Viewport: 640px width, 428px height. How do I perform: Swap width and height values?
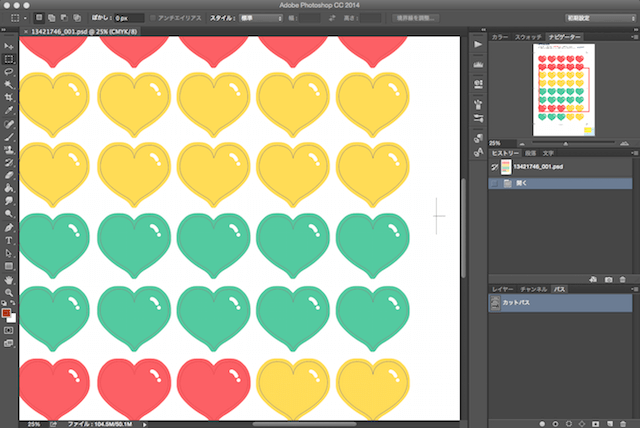click(332, 18)
